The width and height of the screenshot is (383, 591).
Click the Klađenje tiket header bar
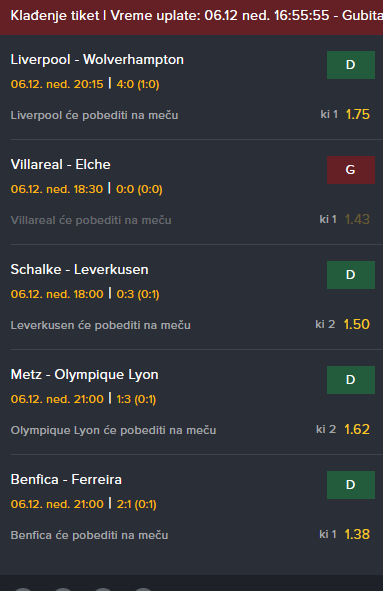(x=192, y=17)
